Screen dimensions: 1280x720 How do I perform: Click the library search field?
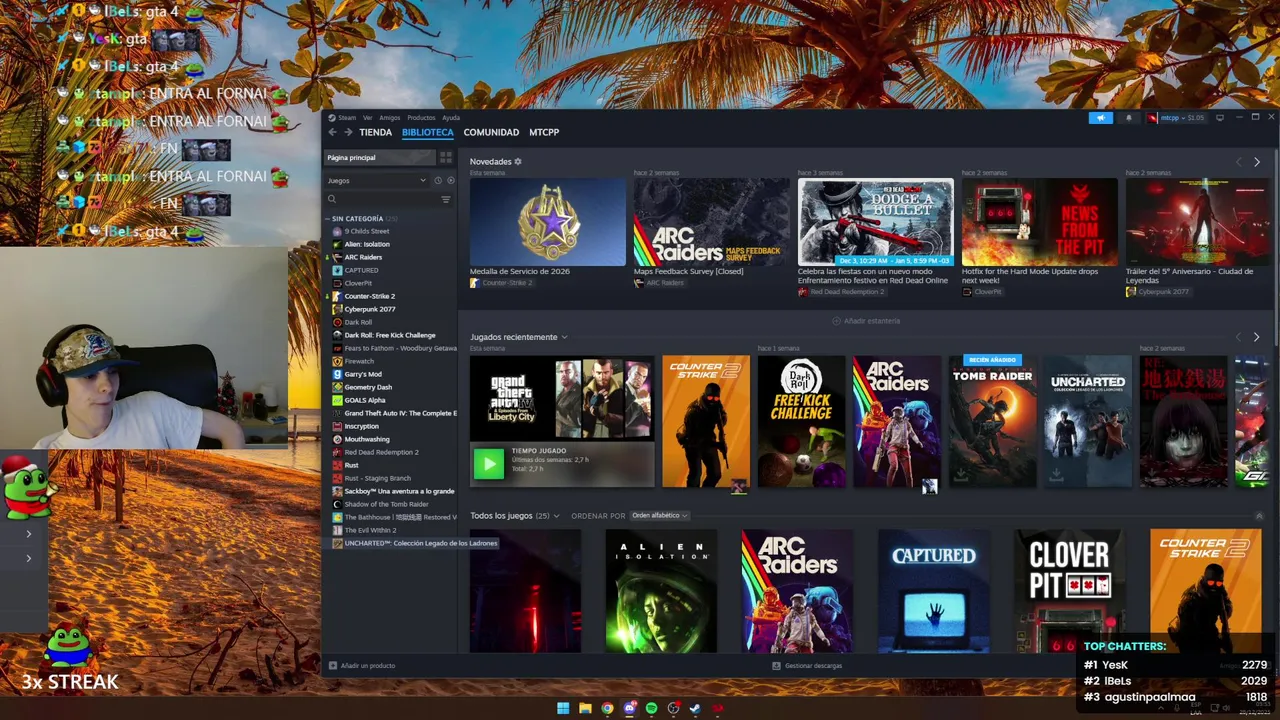click(x=388, y=199)
